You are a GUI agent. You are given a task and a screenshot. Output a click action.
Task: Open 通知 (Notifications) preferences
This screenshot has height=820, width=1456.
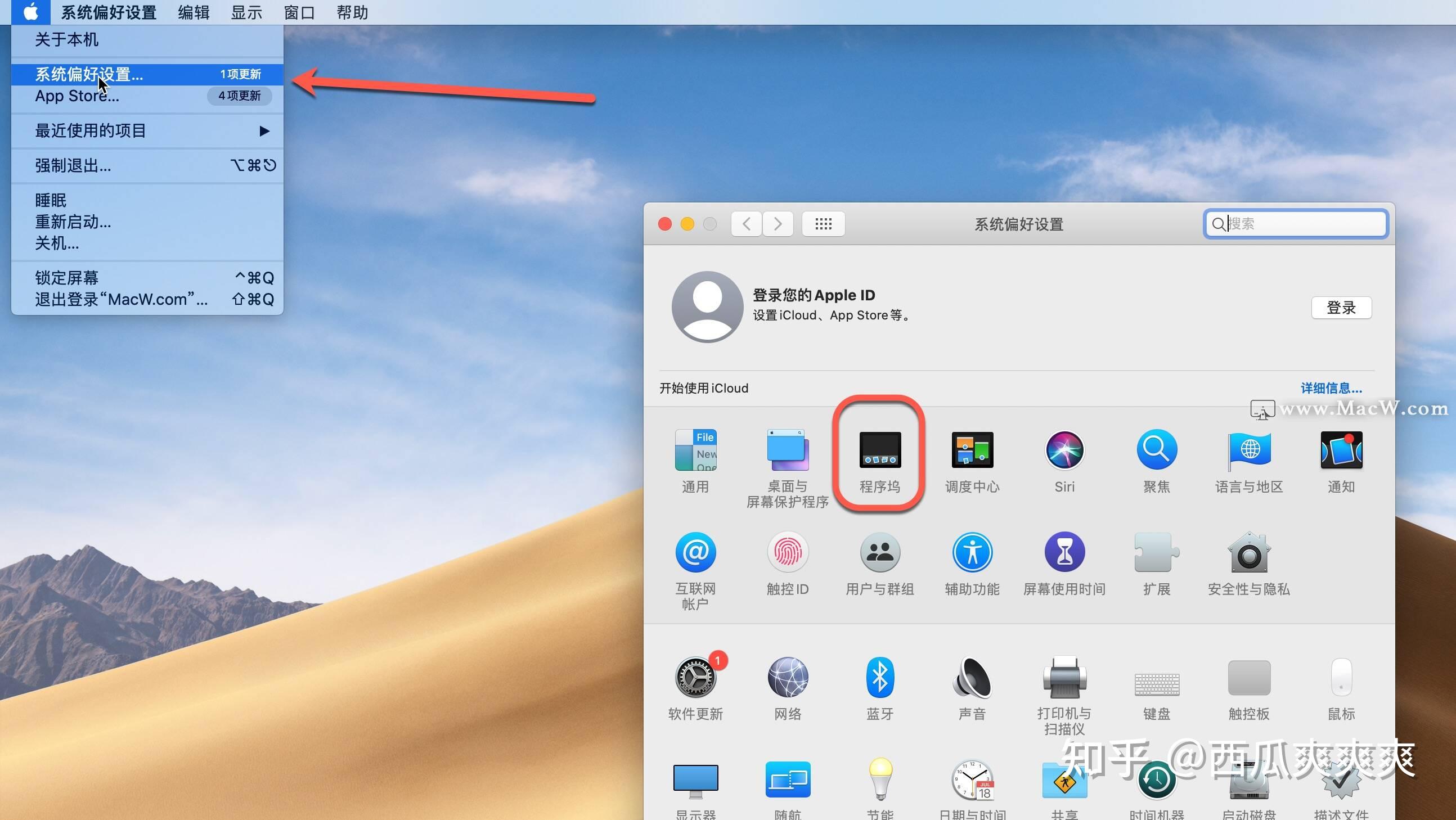1341,450
